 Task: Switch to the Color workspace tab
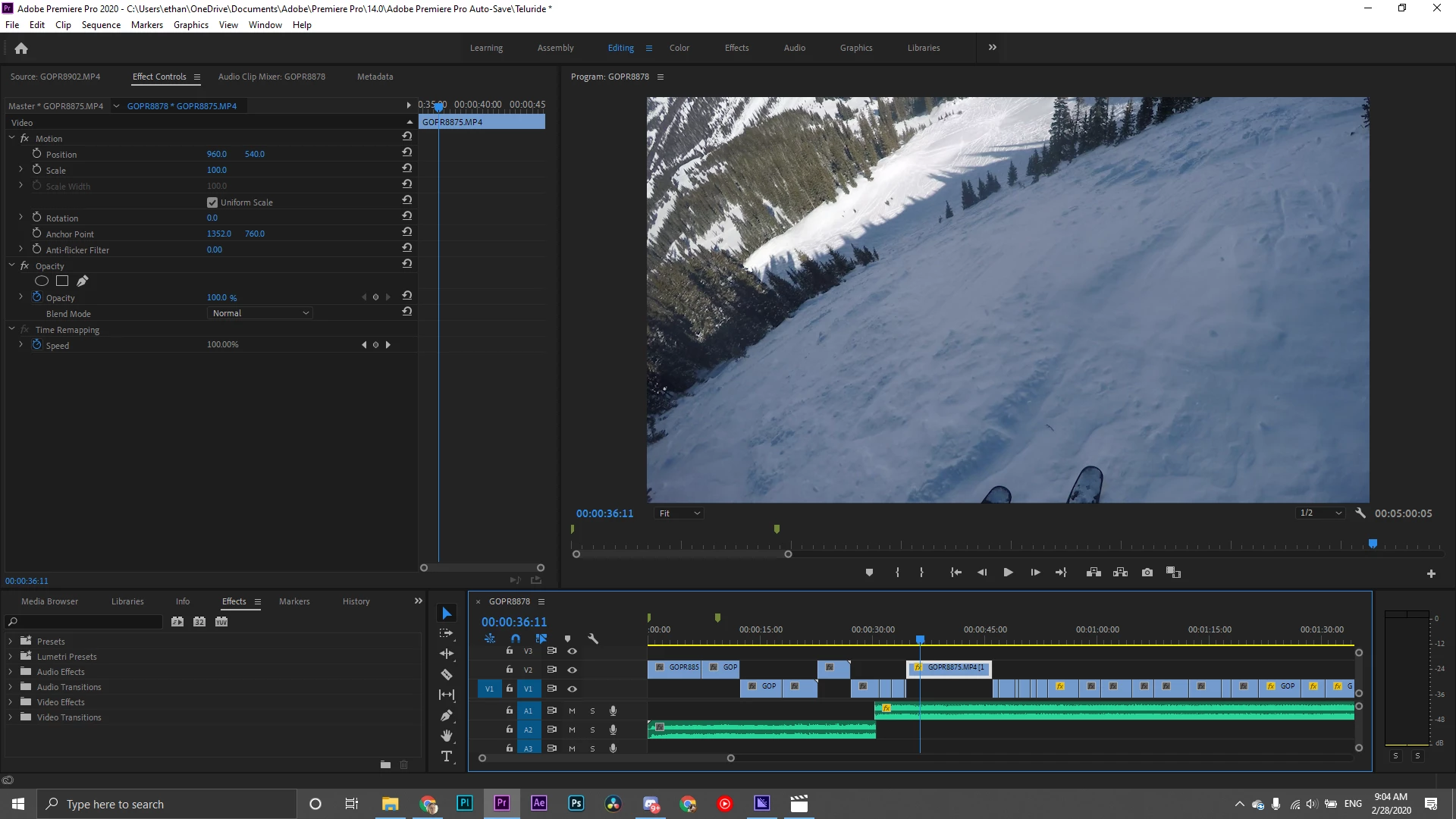pyautogui.click(x=679, y=48)
